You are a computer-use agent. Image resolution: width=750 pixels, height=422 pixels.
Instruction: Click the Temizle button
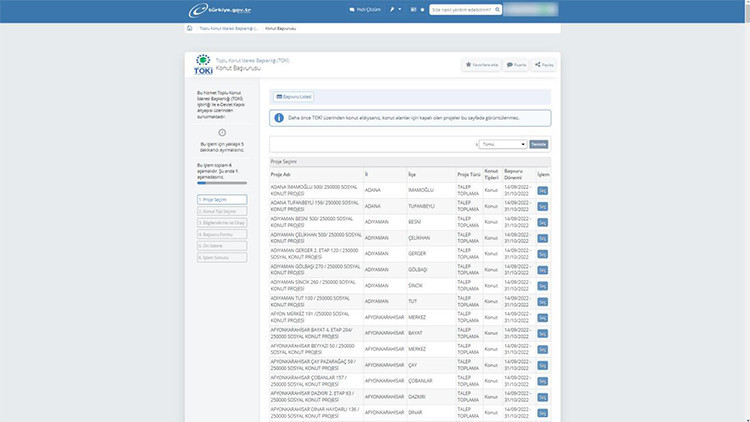pyautogui.click(x=538, y=144)
